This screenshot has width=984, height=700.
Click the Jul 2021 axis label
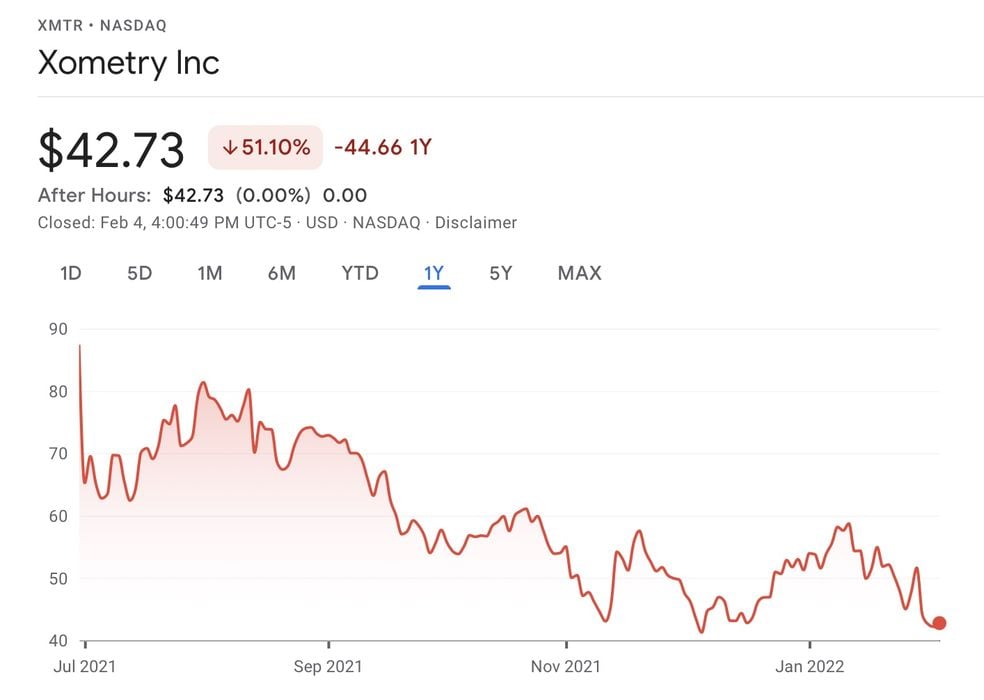tap(86, 666)
